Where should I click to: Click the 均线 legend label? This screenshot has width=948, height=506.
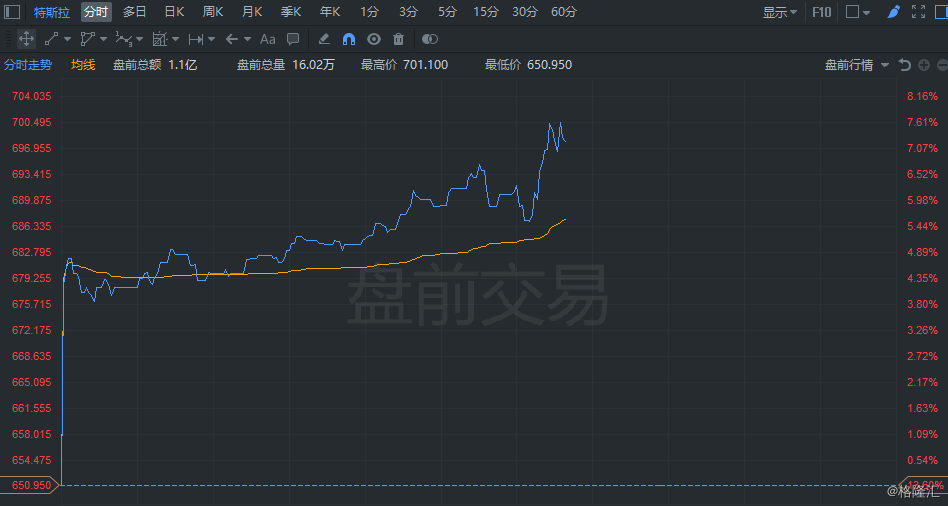(83, 65)
